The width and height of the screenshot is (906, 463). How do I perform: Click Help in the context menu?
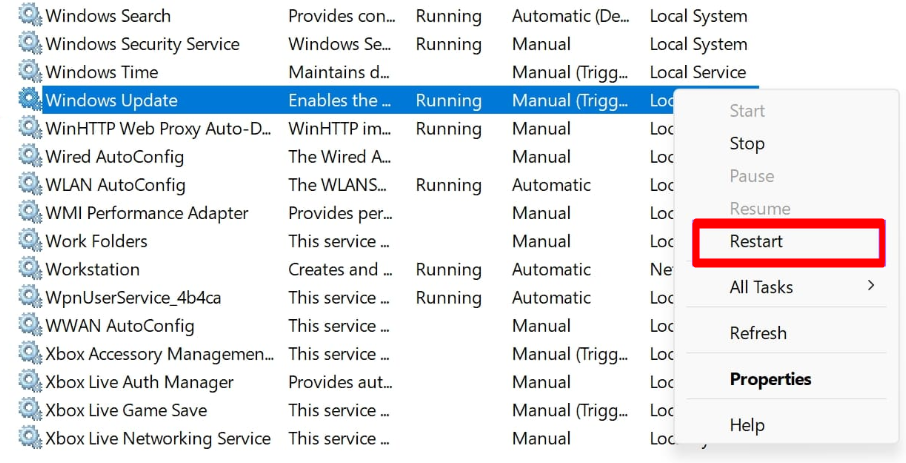(x=747, y=425)
